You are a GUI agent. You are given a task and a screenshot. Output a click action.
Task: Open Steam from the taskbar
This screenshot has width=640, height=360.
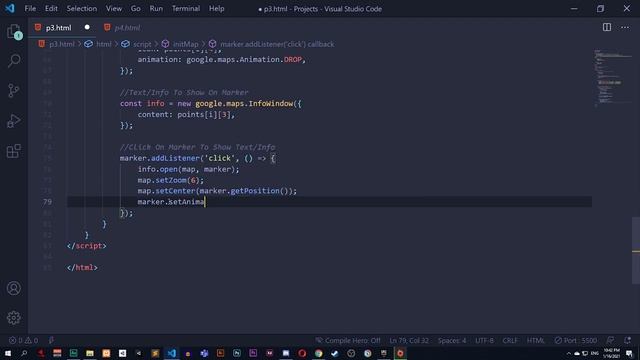click(x=335, y=353)
